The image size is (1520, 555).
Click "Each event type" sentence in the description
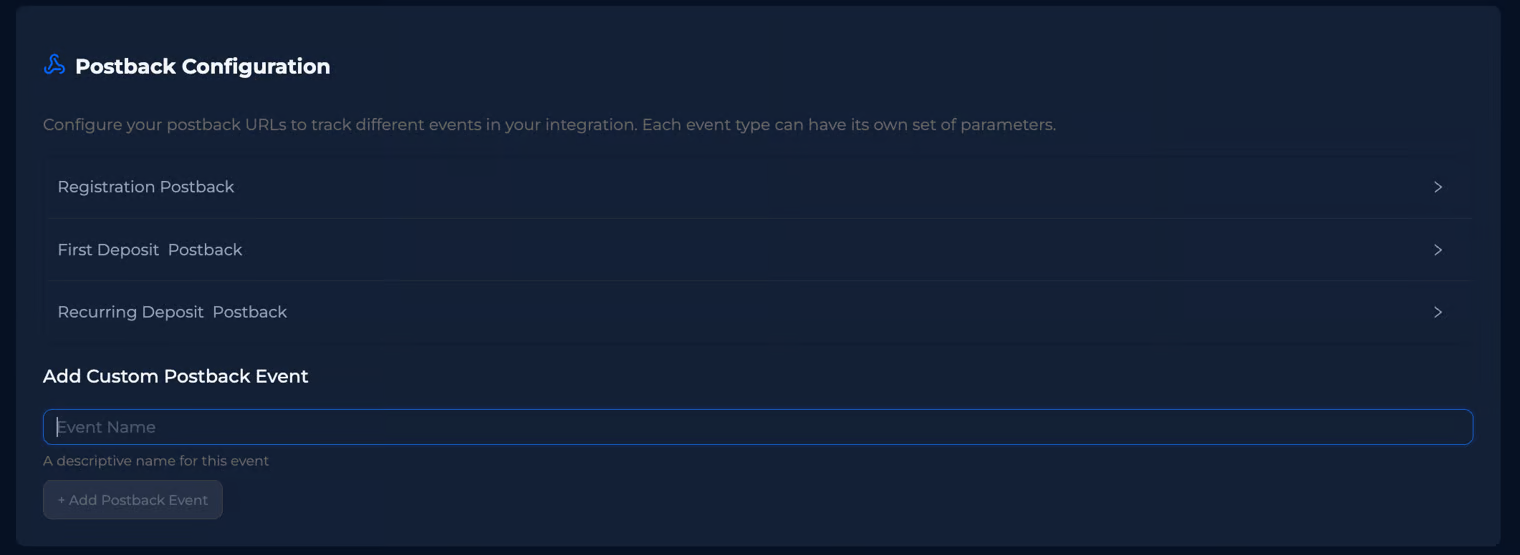pos(848,125)
